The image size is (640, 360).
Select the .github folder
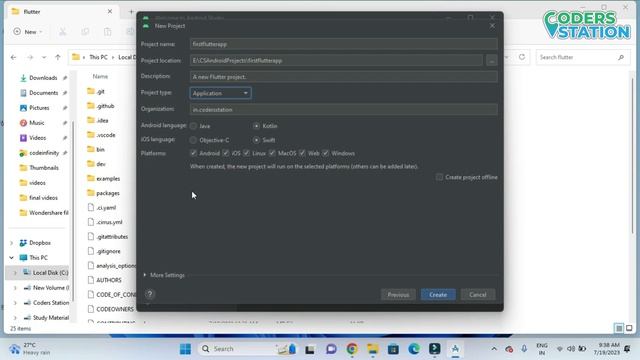(105, 106)
